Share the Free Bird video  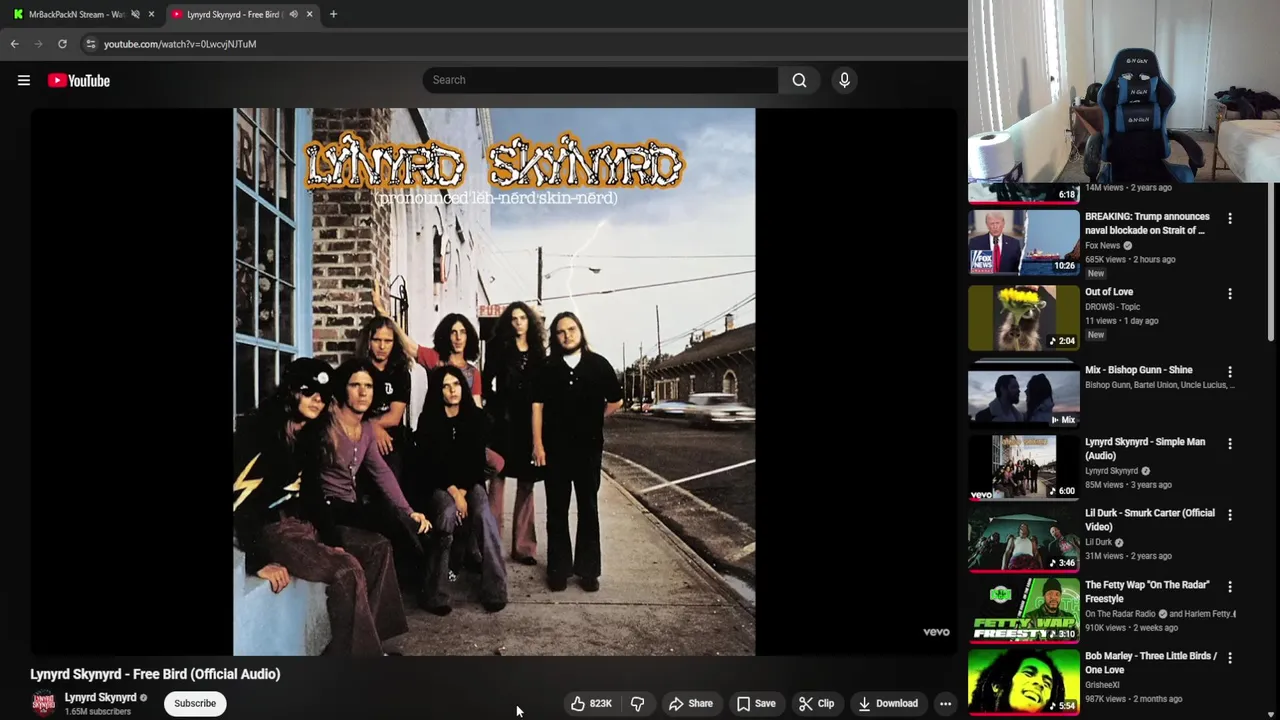pos(691,703)
